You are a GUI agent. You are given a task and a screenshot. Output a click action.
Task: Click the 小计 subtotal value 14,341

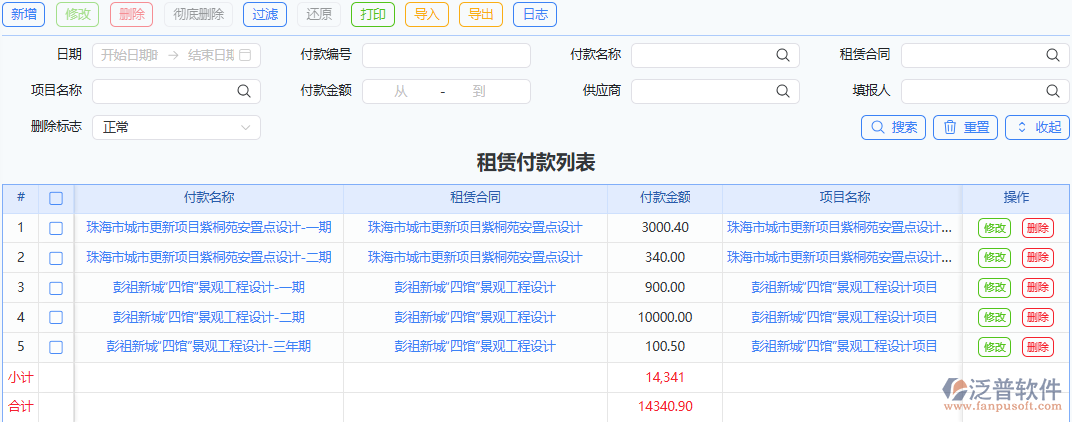tap(665, 377)
